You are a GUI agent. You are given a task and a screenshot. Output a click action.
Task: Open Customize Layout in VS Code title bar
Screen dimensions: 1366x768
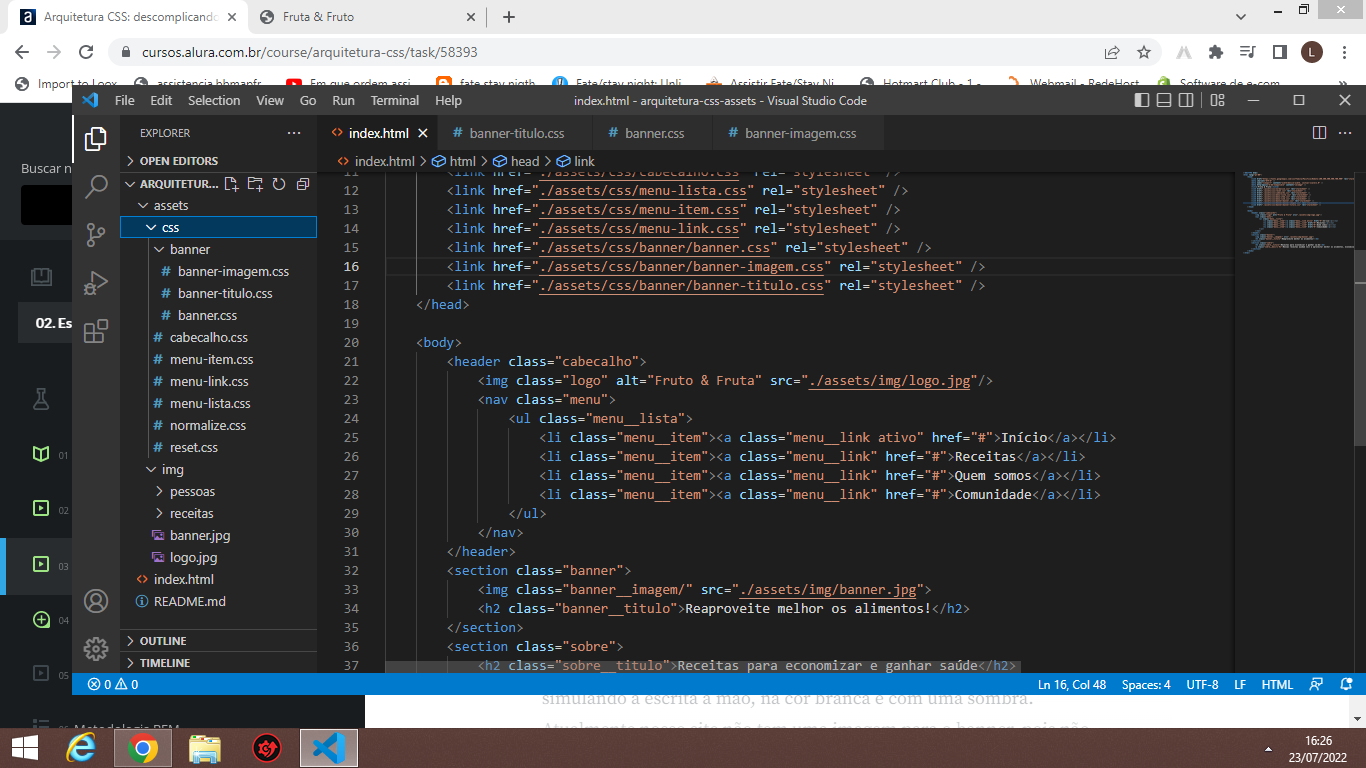pyautogui.click(x=1217, y=100)
